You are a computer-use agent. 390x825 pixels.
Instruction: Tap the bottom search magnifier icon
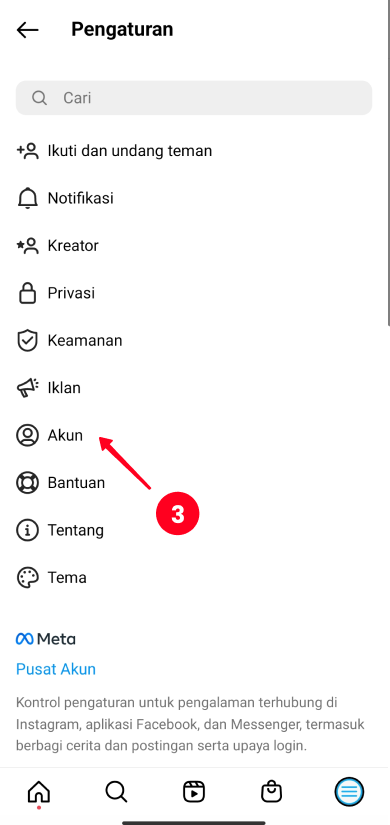pos(116,791)
